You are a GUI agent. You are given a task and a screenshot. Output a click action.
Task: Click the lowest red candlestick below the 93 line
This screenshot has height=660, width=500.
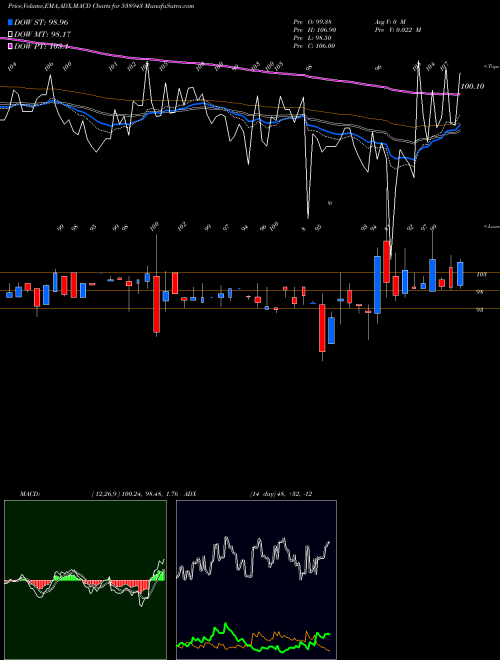coord(322,328)
